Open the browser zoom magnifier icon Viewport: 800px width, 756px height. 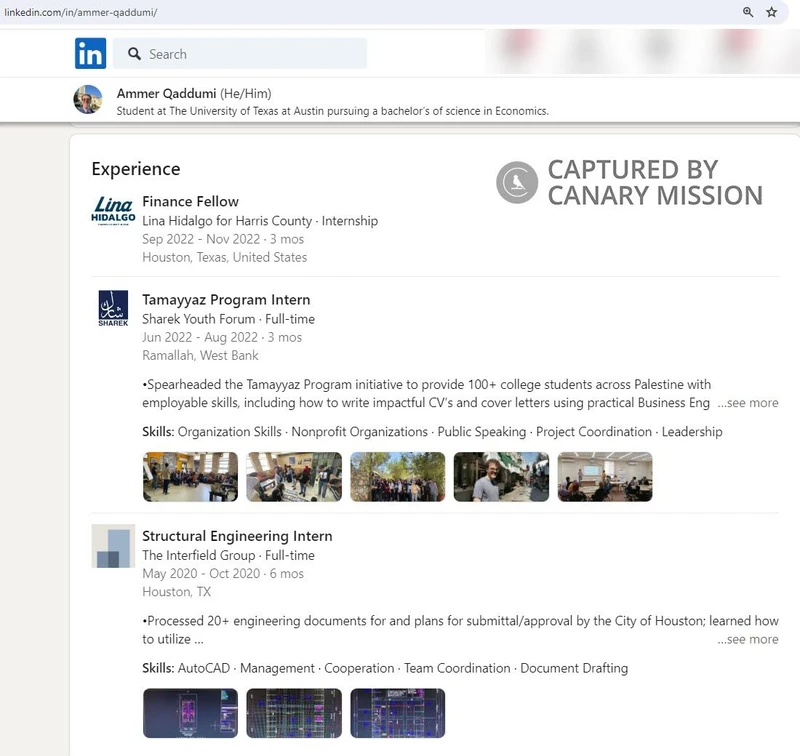click(748, 13)
